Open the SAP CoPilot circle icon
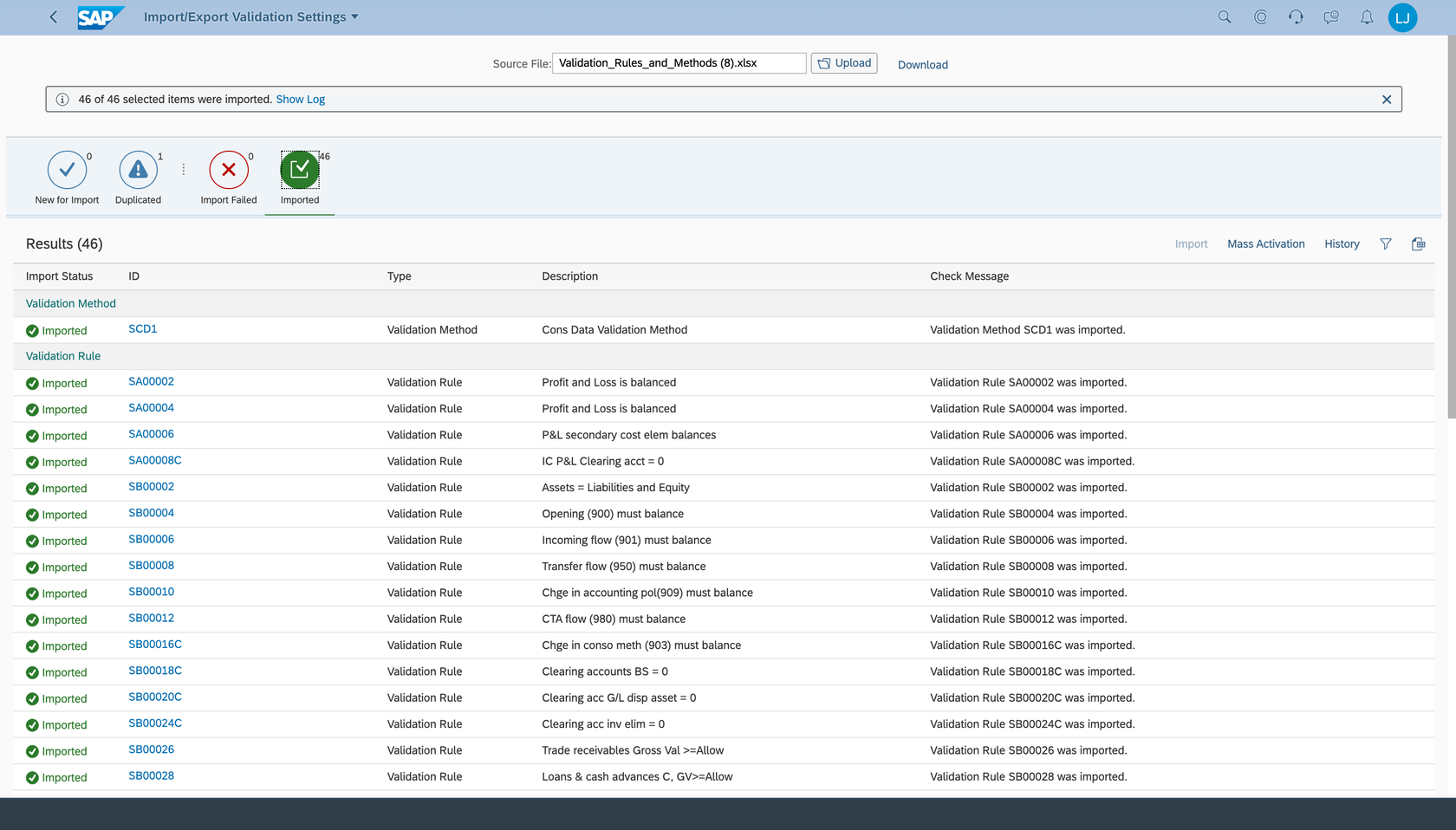 1260,17
